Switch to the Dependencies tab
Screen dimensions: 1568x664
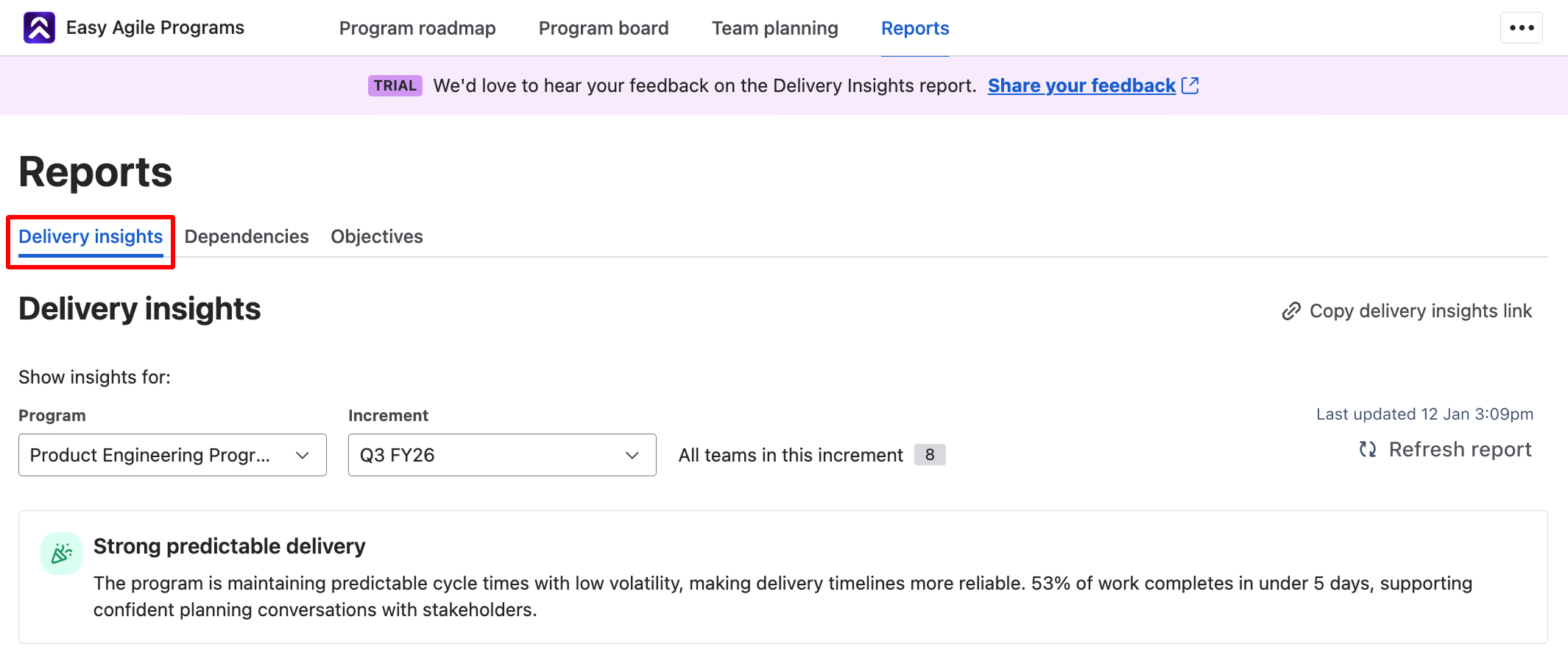[x=246, y=236]
